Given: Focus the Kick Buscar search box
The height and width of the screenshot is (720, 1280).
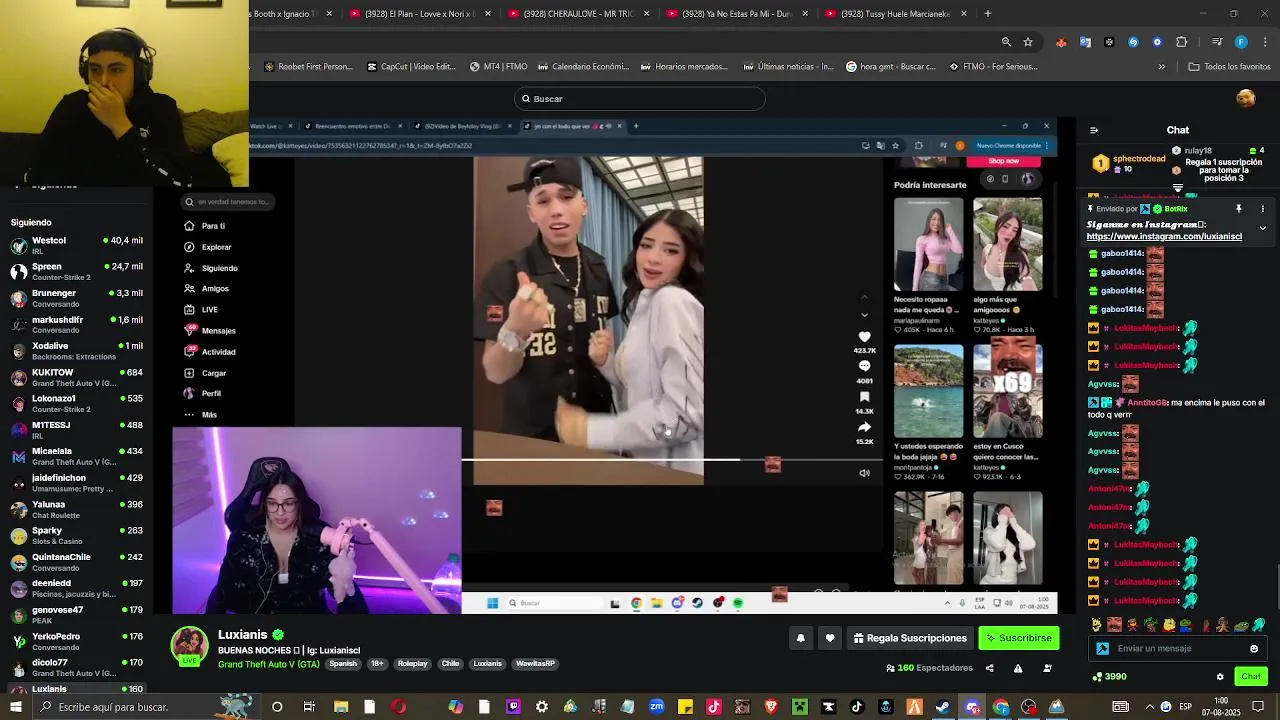Looking at the screenshot, I should 640,99.
